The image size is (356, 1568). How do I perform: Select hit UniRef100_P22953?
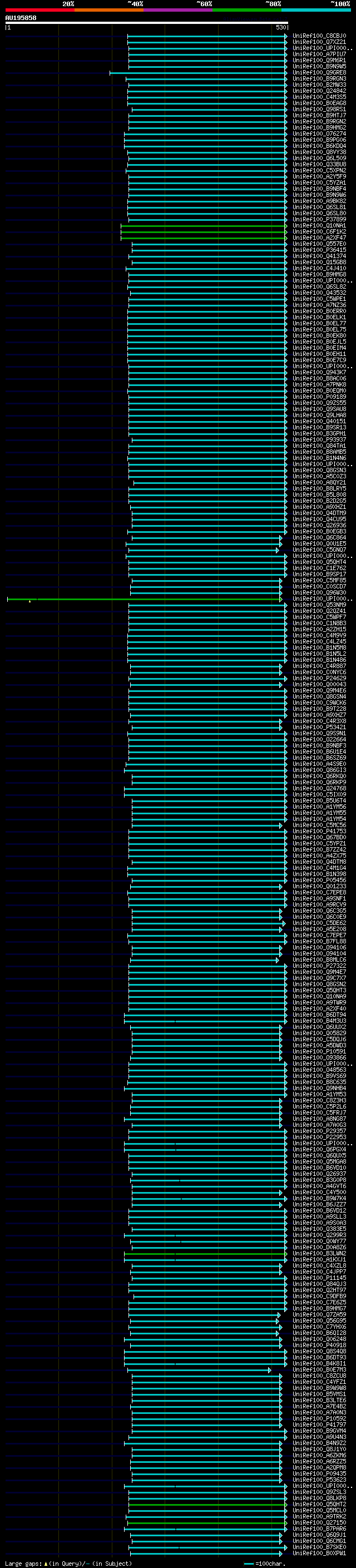(x=319, y=1137)
